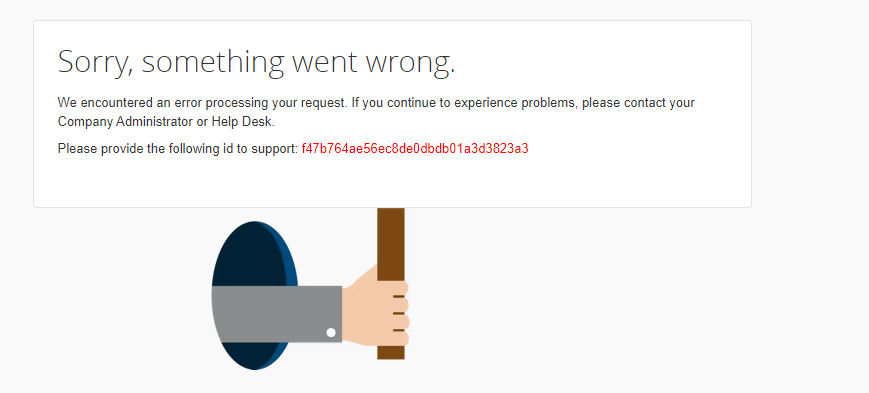Click the gray suit sleeve
The width and height of the screenshot is (869, 393).
pyautogui.click(x=277, y=314)
